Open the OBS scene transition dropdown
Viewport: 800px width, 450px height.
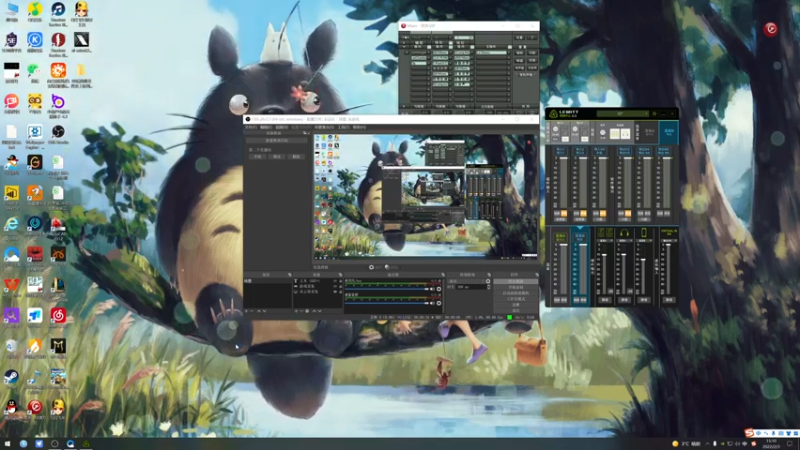tap(465, 281)
